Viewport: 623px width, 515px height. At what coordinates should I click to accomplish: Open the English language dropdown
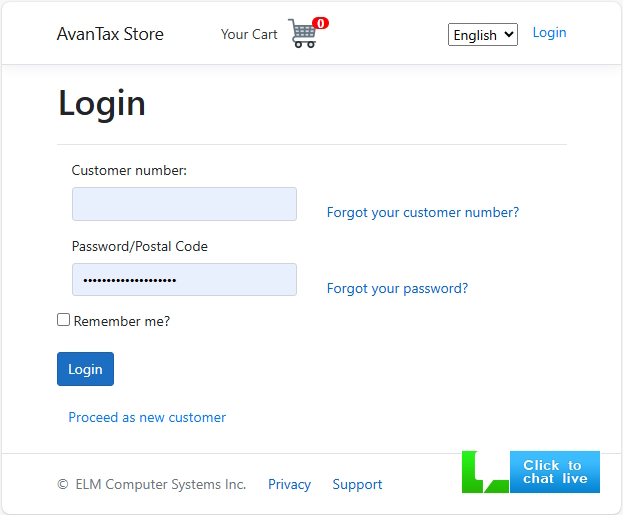pos(482,35)
